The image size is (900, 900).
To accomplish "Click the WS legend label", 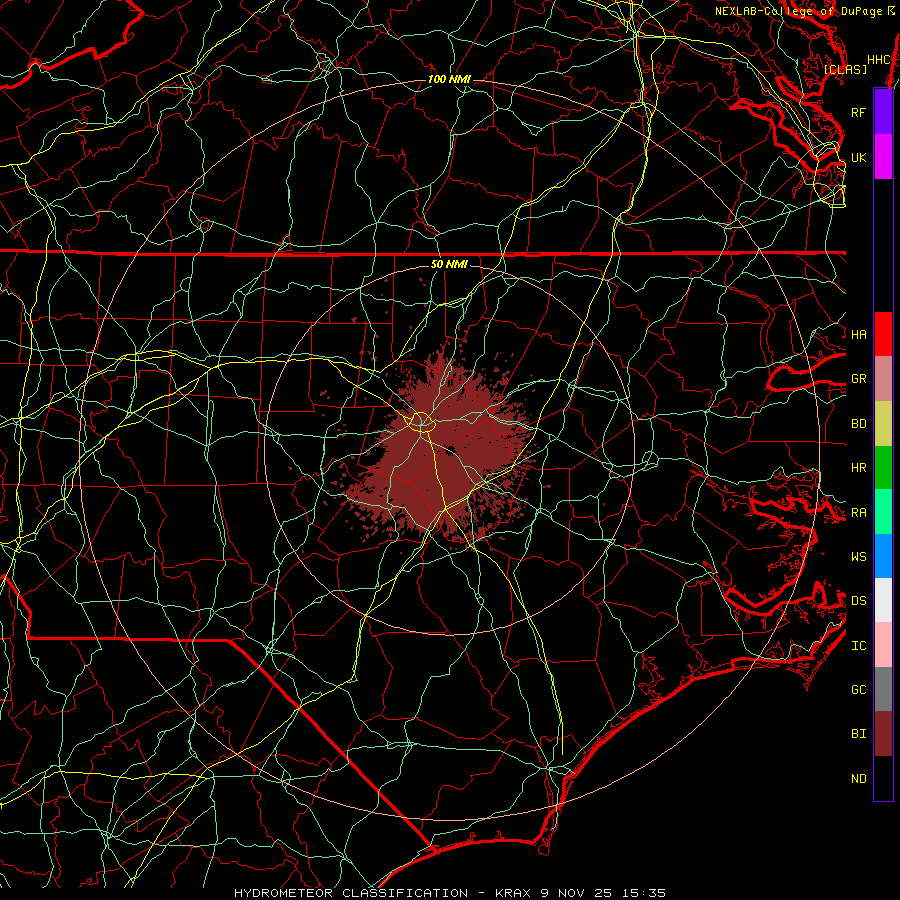I will click(x=858, y=556).
